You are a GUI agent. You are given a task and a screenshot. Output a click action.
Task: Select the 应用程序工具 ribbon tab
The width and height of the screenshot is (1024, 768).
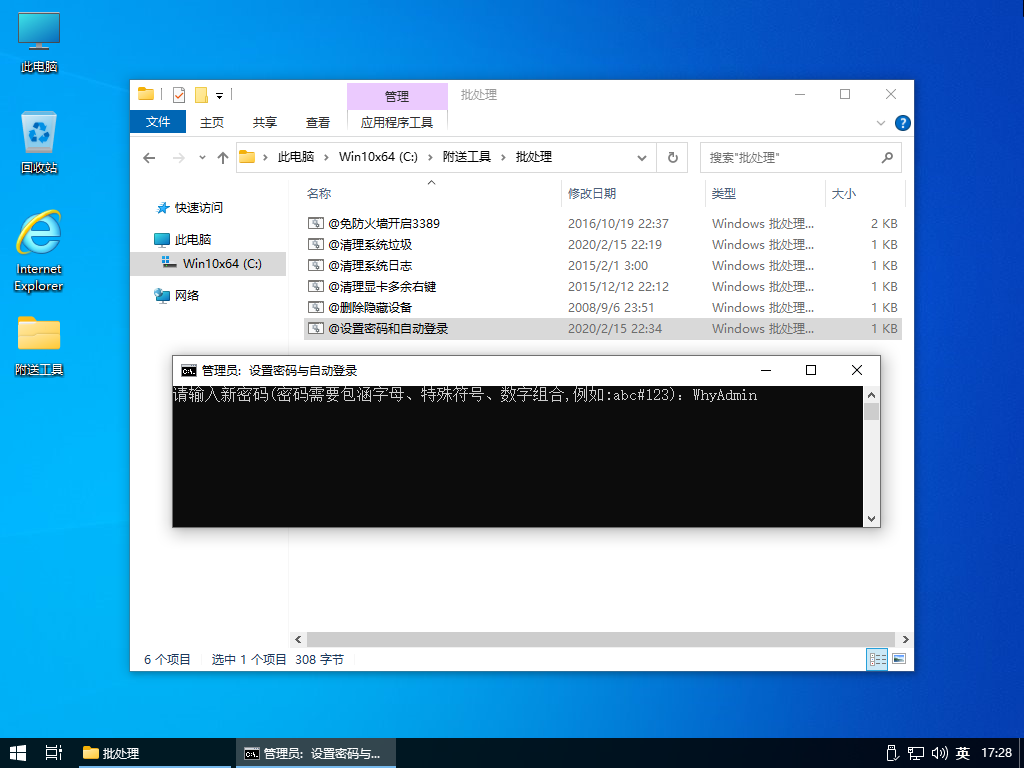pyautogui.click(x=397, y=122)
